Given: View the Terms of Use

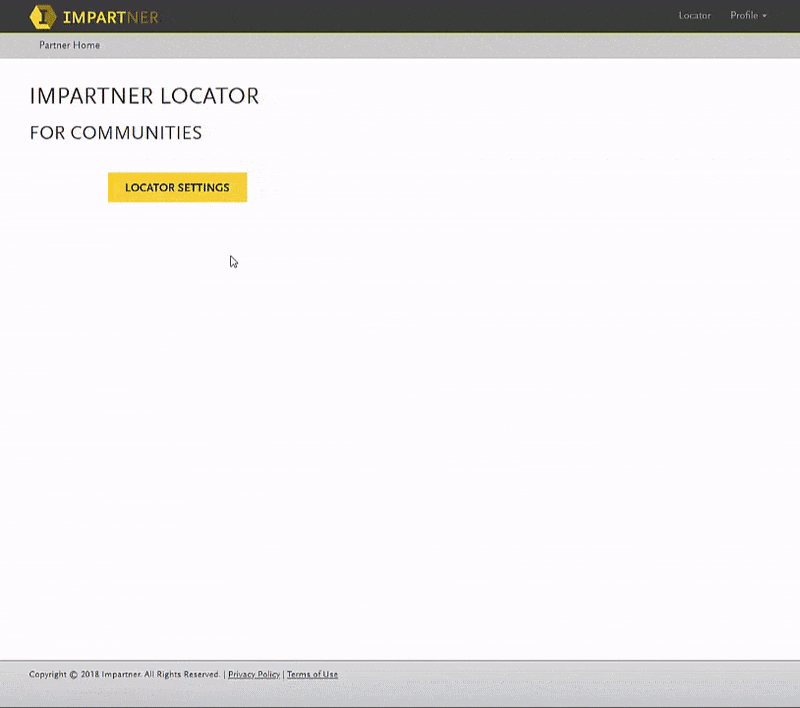Looking at the screenshot, I should 312,674.
